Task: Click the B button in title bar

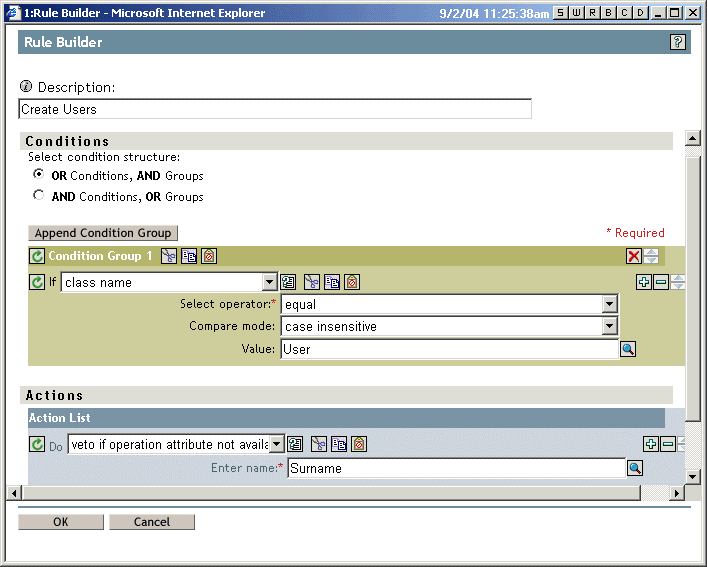Action: (x=608, y=13)
